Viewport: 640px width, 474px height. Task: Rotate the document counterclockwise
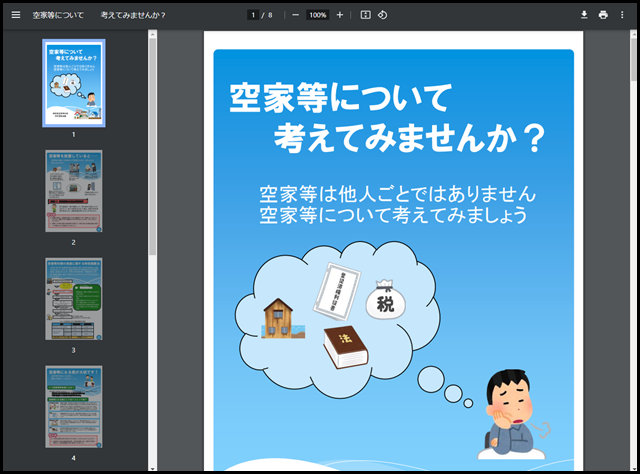(x=382, y=15)
